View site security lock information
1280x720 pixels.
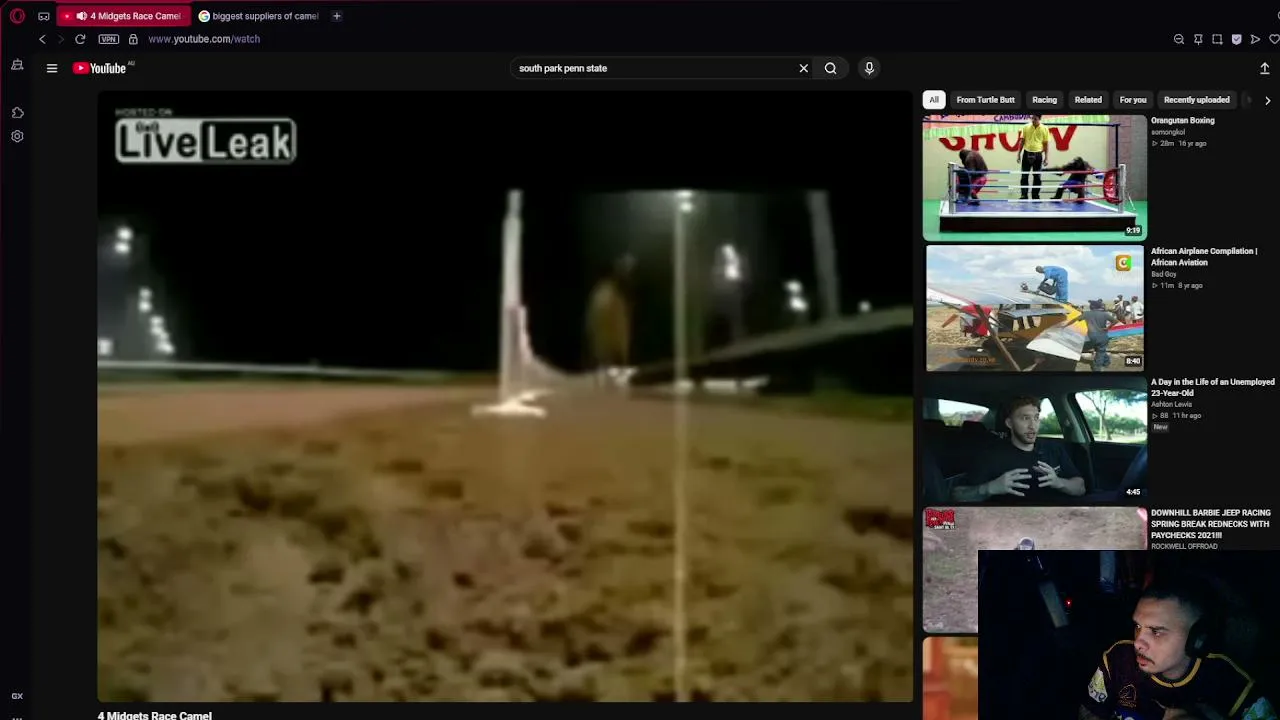click(133, 39)
